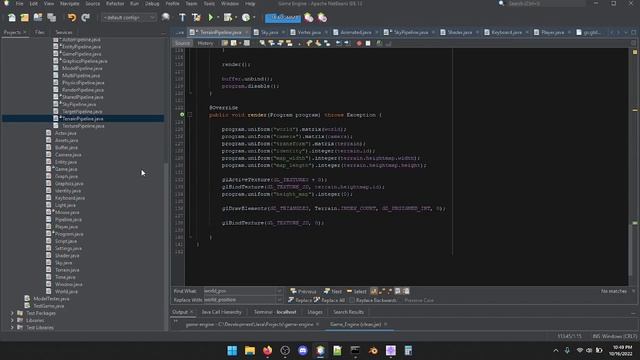Click the Next button in find bar
This screenshot has width=640, height=360.
[x=333, y=291]
